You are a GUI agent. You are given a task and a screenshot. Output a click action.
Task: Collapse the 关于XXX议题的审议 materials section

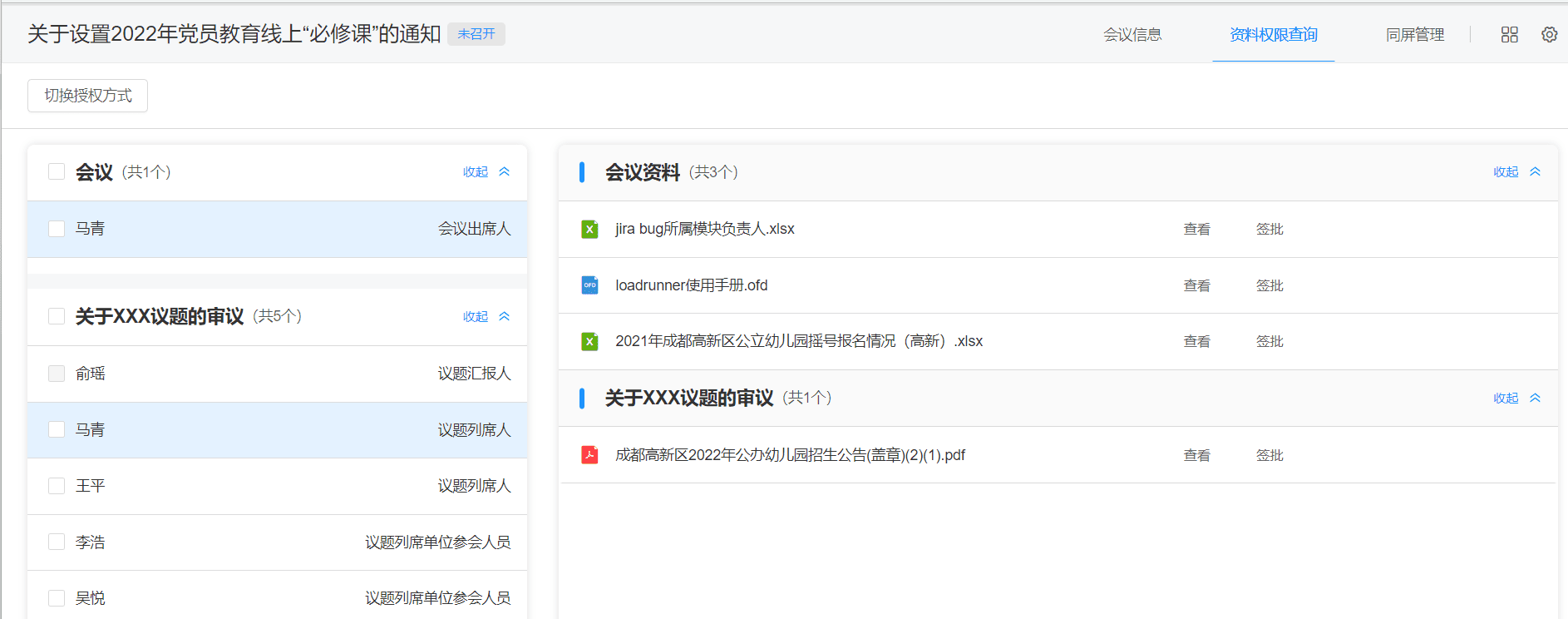[x=1516, y=398]
